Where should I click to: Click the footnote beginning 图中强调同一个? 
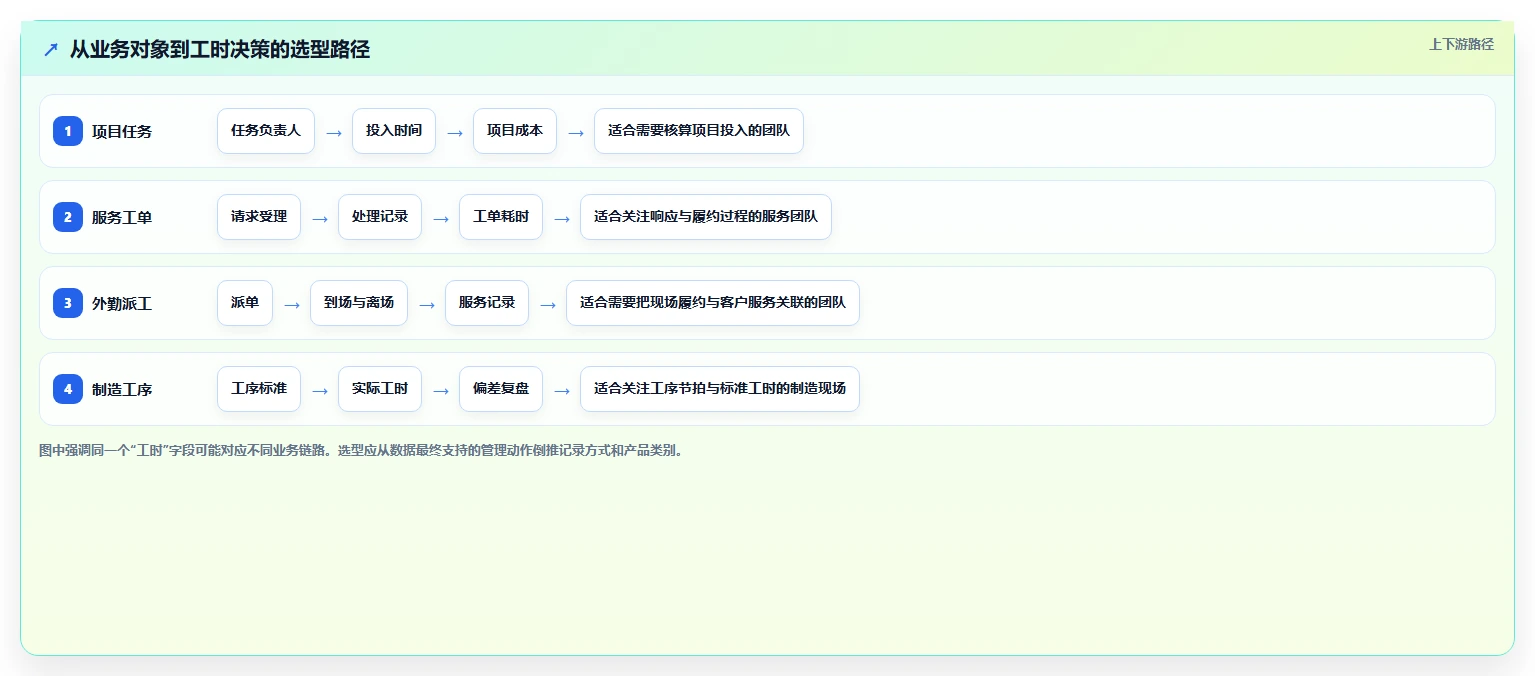(x=362, y=450)
